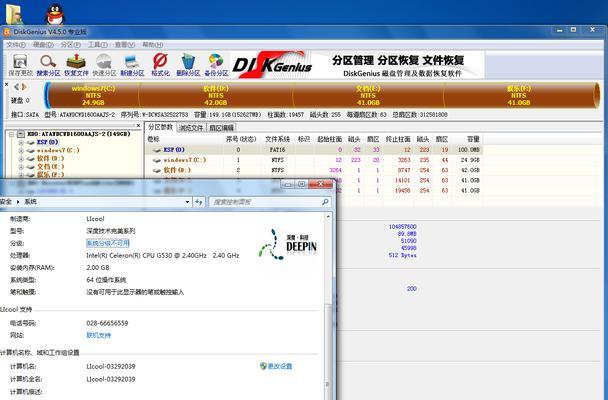Choose the Format toolbar icon

[x=160, y=65]
